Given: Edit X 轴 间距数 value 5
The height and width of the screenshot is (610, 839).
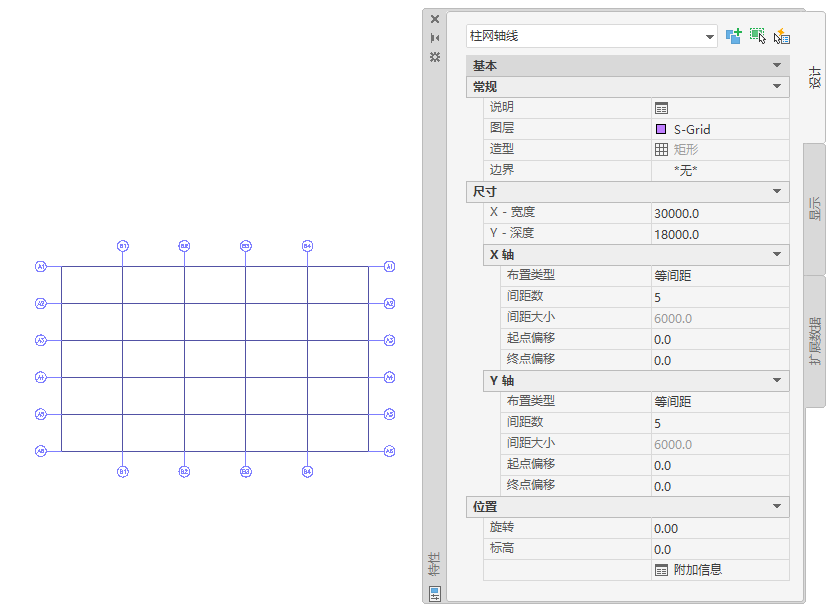Looking at the screenshot, I should click(720, 298).
